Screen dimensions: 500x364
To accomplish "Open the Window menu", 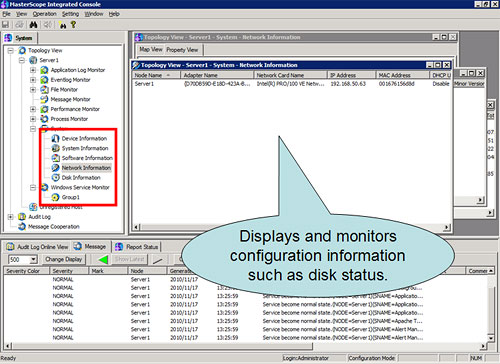I will (94, 14).
